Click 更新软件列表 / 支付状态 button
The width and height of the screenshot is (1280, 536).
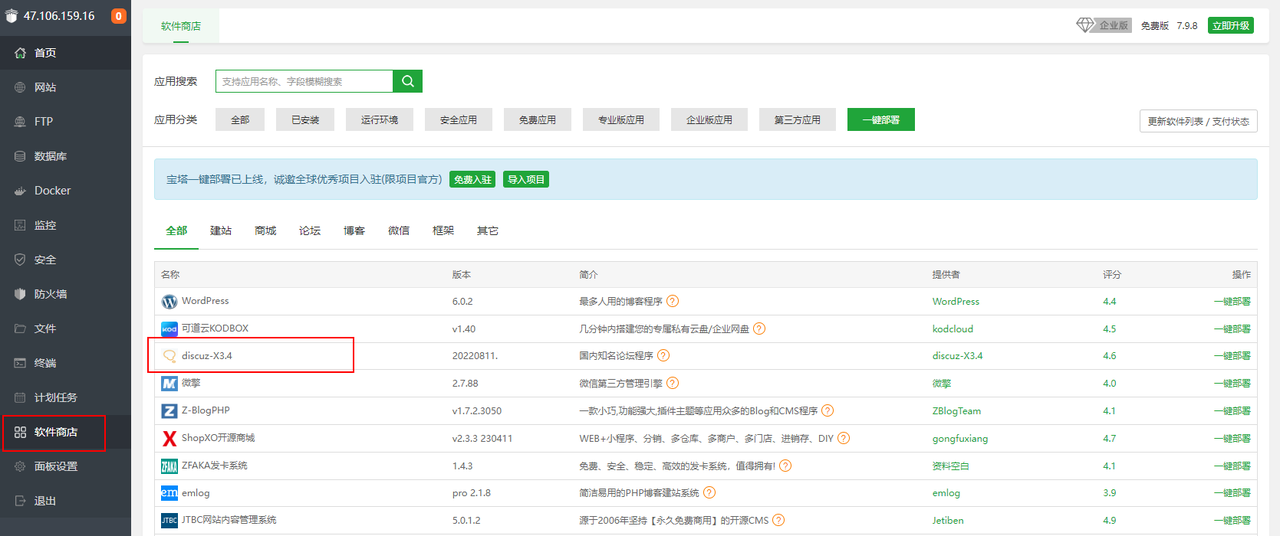(x=1198, y=121)
